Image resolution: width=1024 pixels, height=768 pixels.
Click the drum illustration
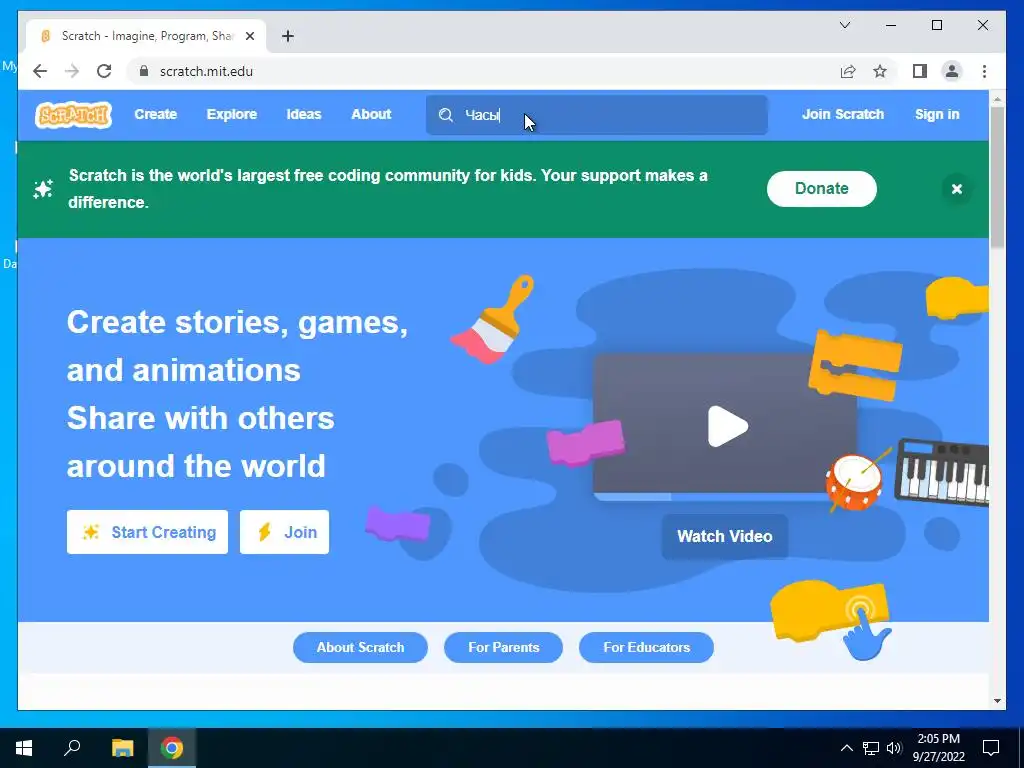pyautogui.click(x=856, y=482)
